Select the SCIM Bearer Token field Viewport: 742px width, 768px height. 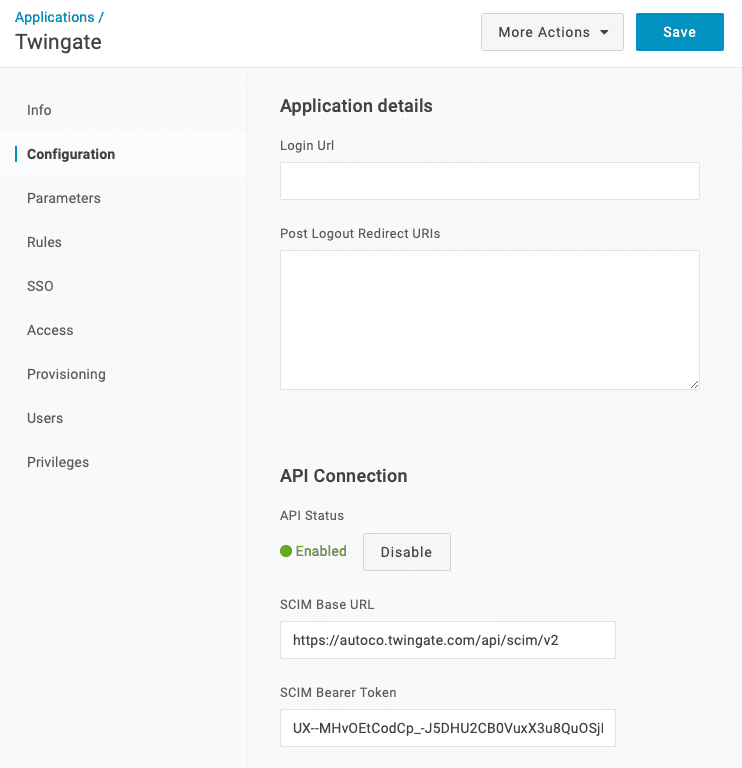tap(447, 728)
